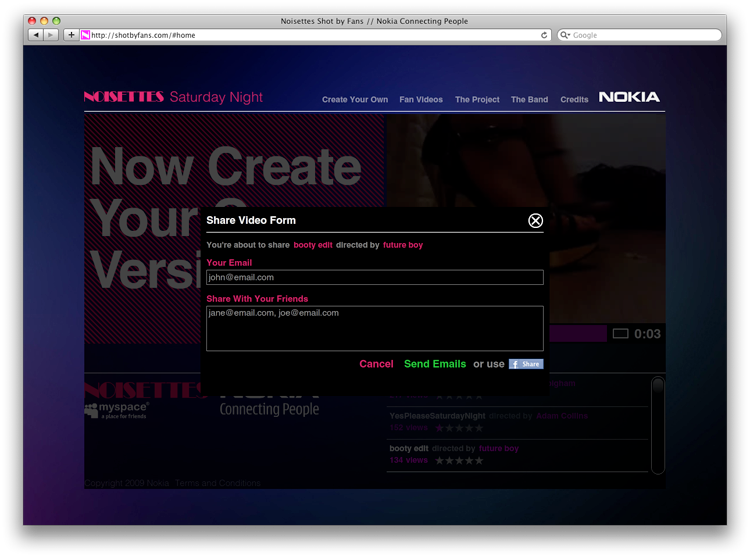Click browser back arrow button

tap(36, 35)
